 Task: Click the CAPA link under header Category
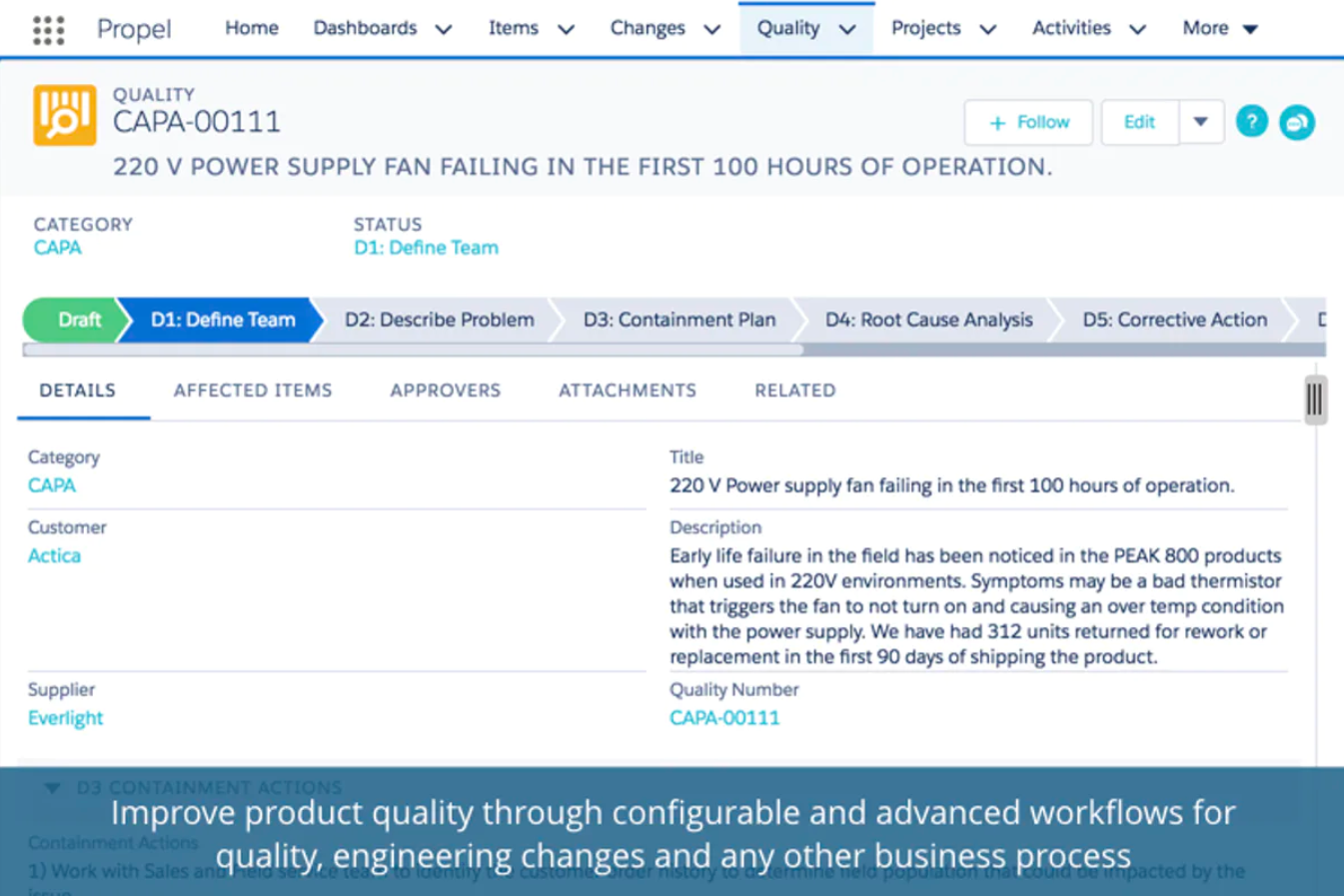pos(58,248)
